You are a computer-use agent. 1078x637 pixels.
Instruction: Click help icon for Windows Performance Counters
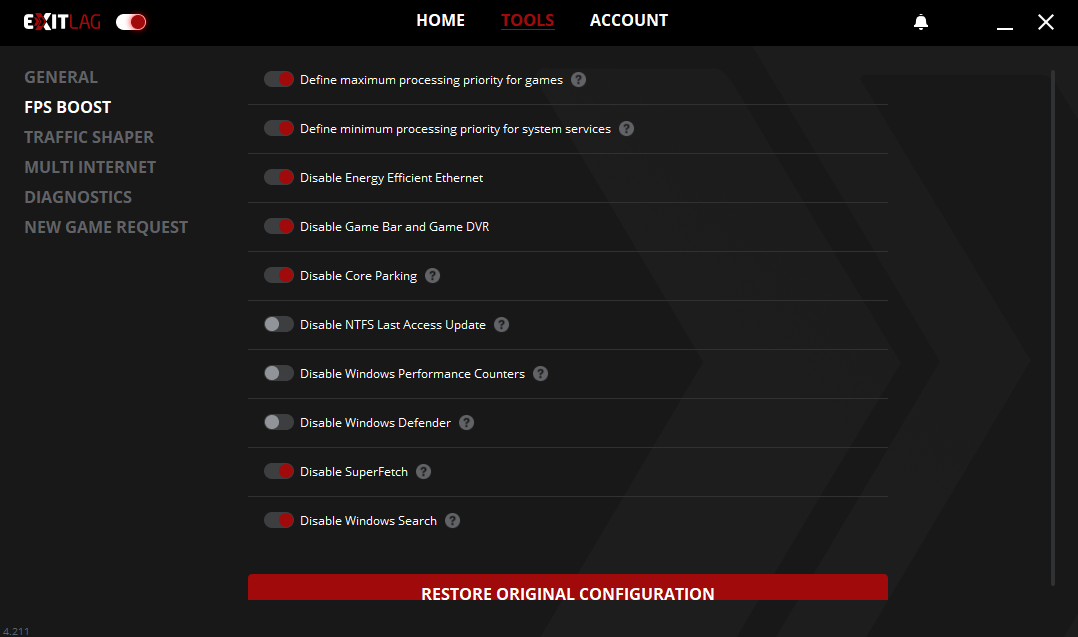coord(540,374)
